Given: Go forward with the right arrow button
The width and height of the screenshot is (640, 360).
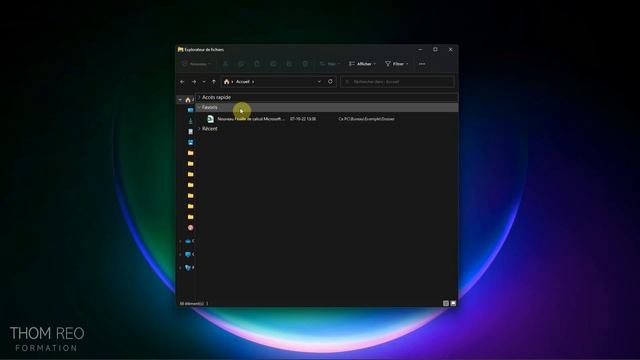Looking at the screenshot, I should [x=194, y=82].
